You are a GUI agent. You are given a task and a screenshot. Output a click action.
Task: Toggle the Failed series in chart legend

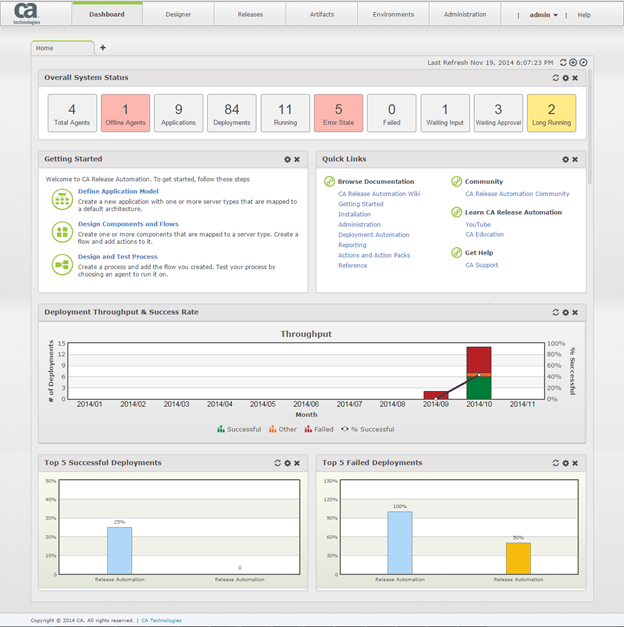point(319,429)
